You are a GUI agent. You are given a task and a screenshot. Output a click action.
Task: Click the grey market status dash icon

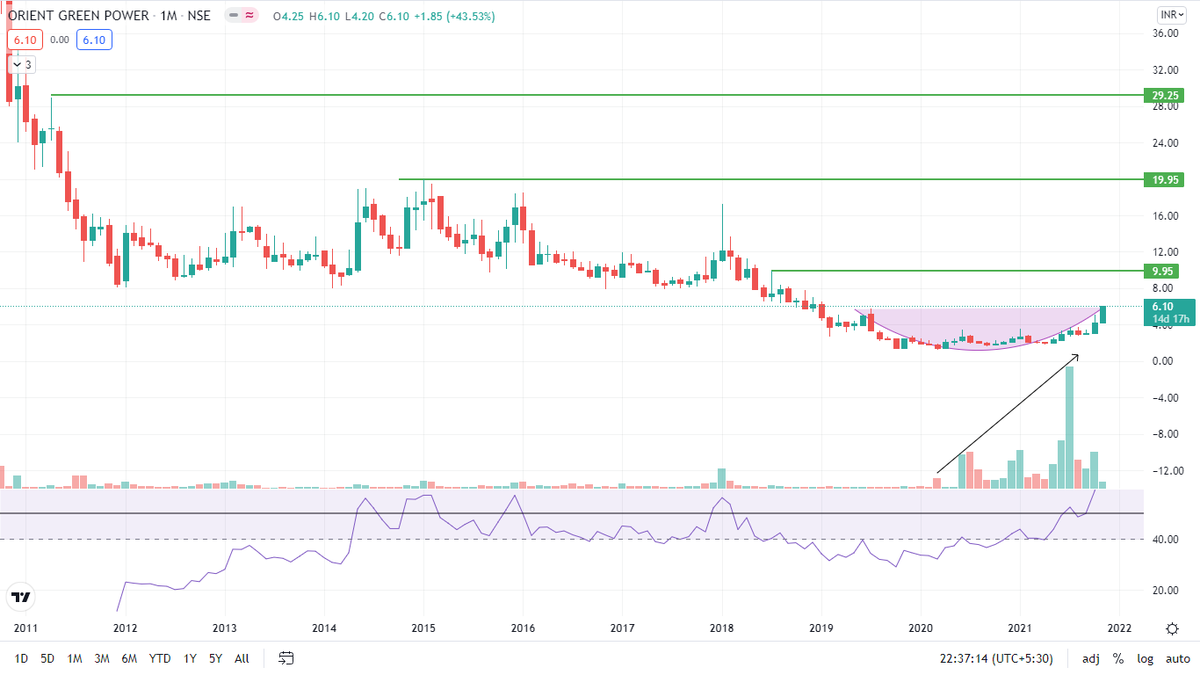point(232,16)
